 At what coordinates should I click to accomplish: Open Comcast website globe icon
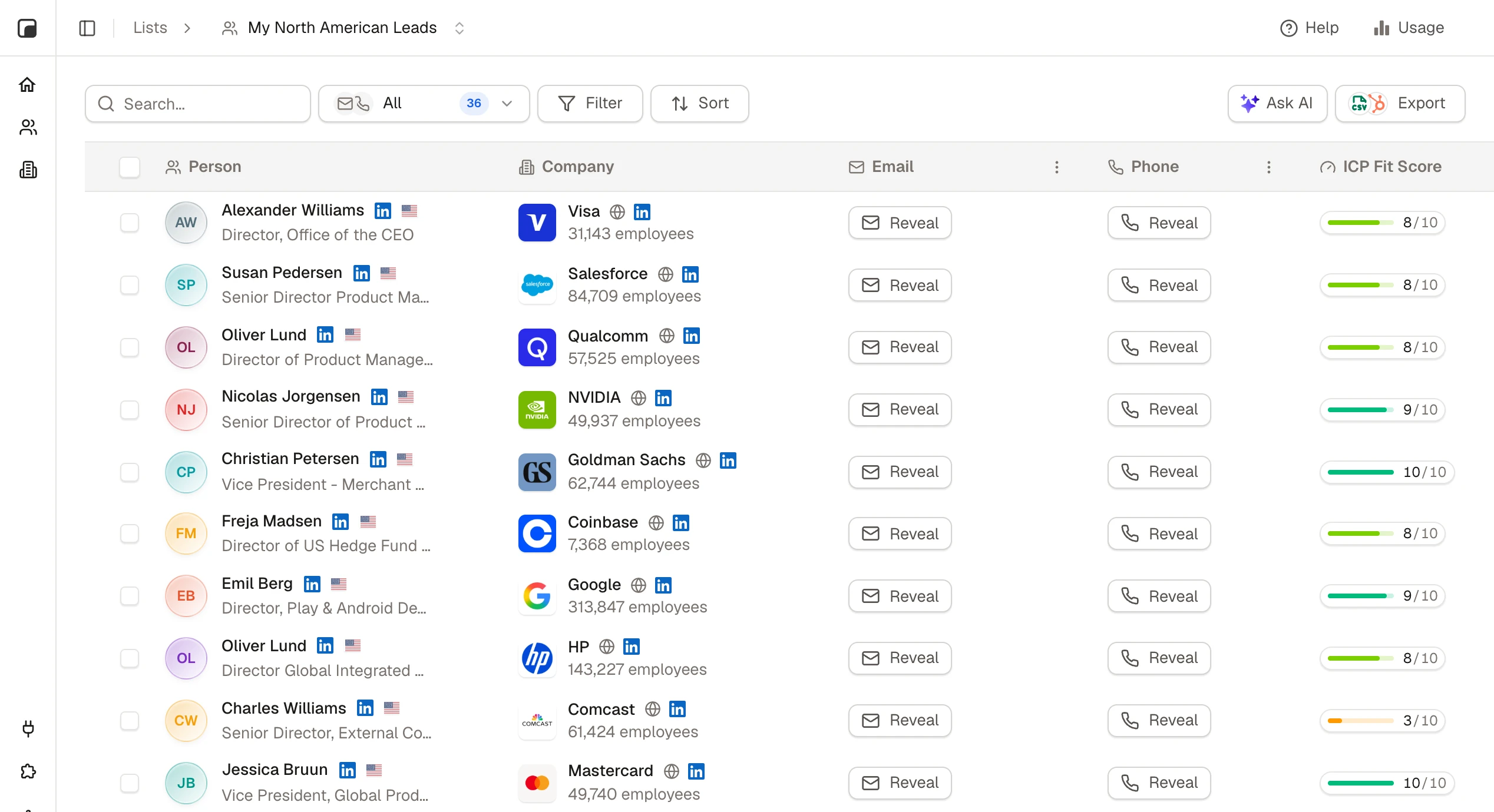tap(652, 709)
